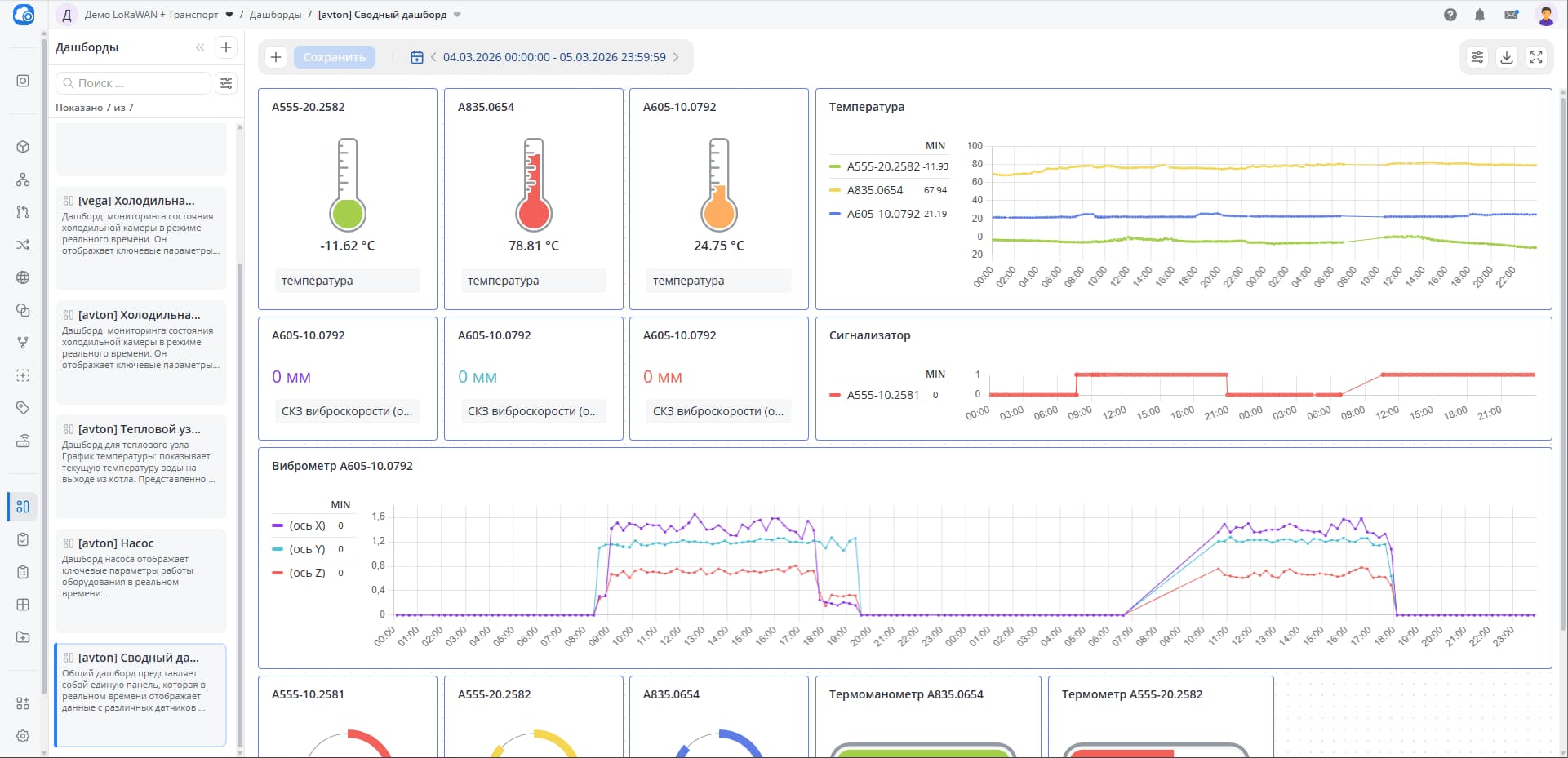This screenshot has width=1568, height=758.
Task: Open dropdown beside Сводный дашборд title
Action: click(x=457, y=15)
